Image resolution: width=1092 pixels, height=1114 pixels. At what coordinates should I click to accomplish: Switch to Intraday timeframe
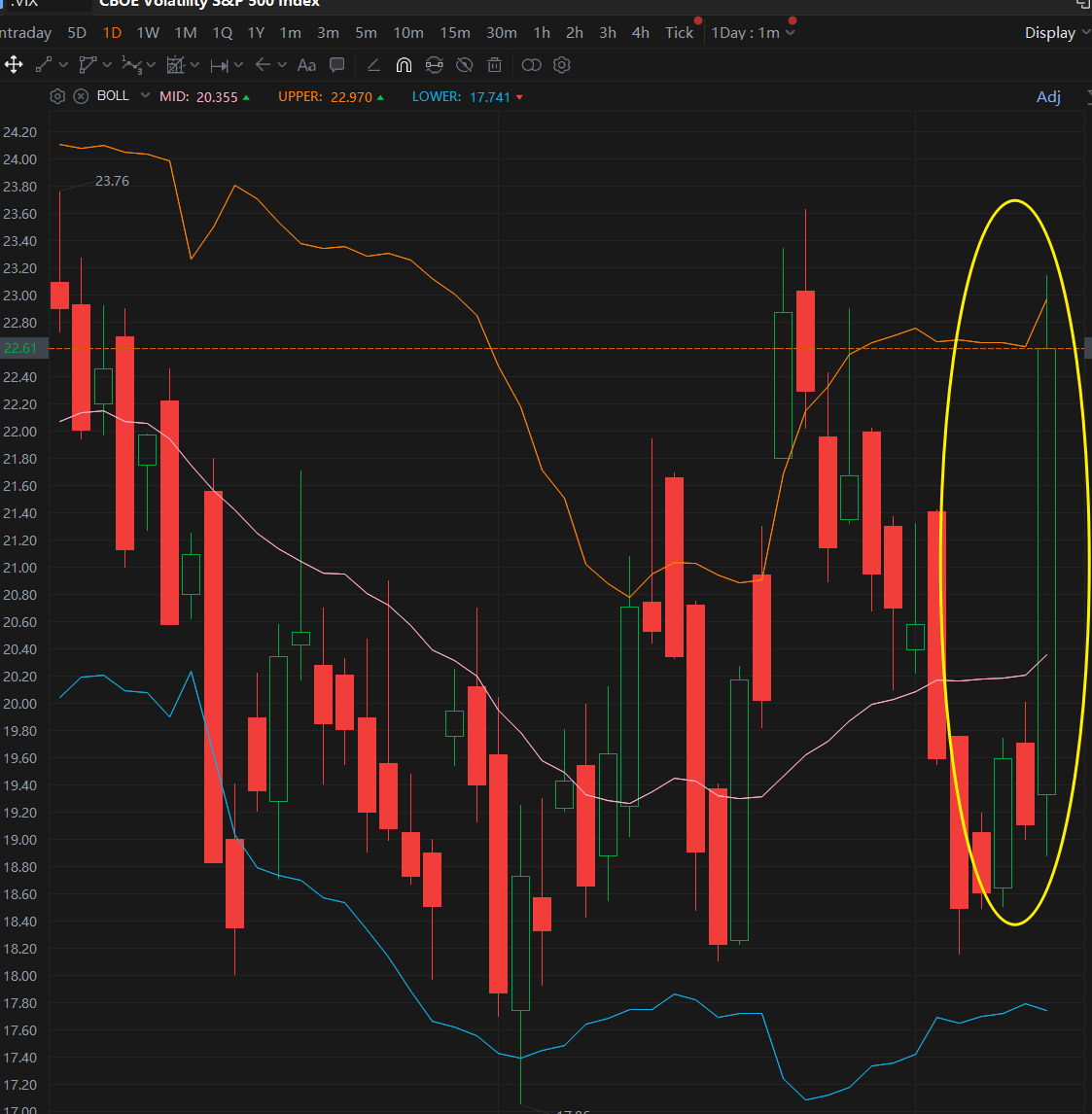click(25, 33)
